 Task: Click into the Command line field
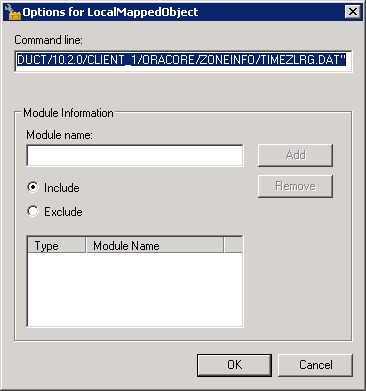(183, 61)
